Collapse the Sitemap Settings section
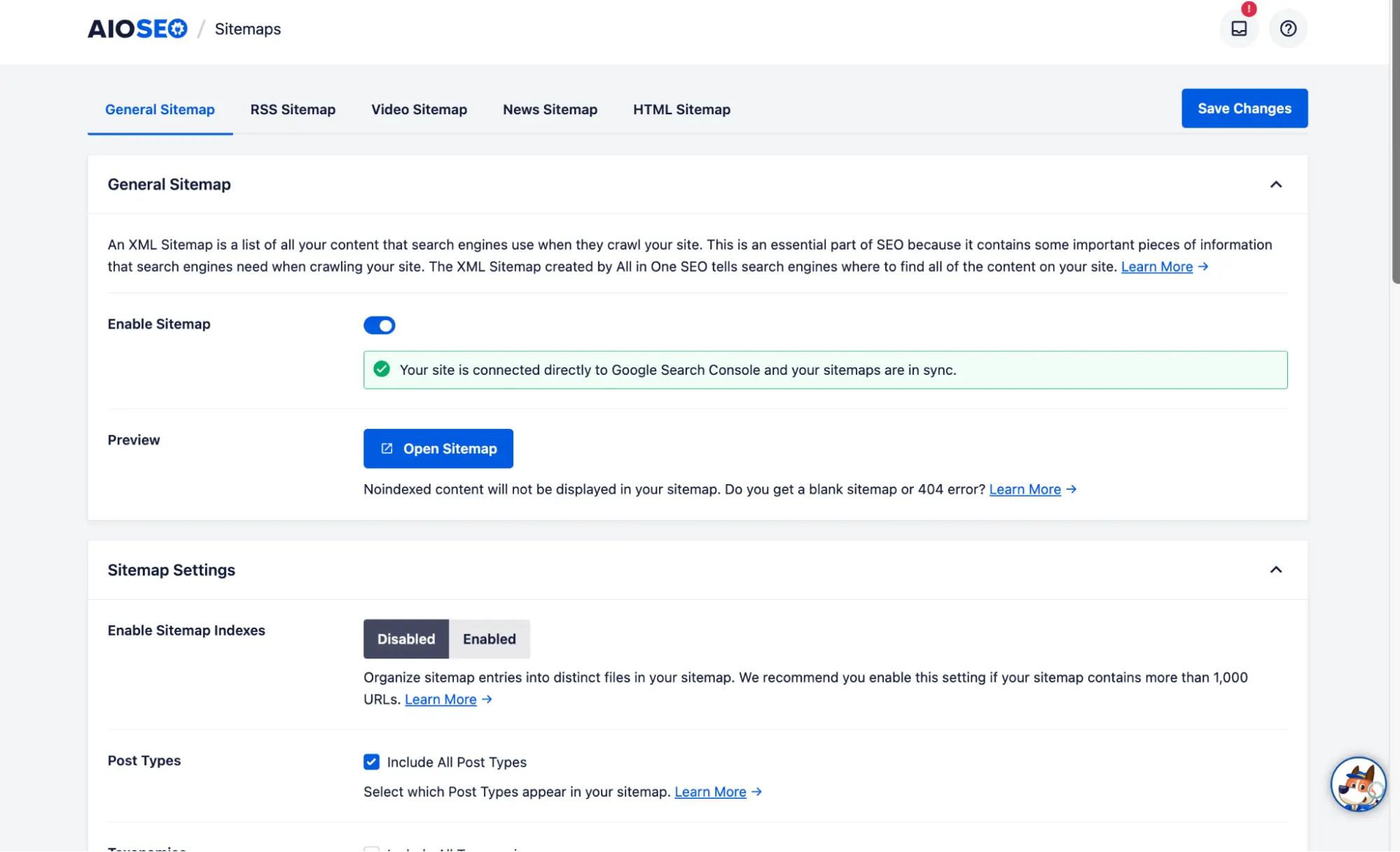1400x852 pixels. (1277, 570)
